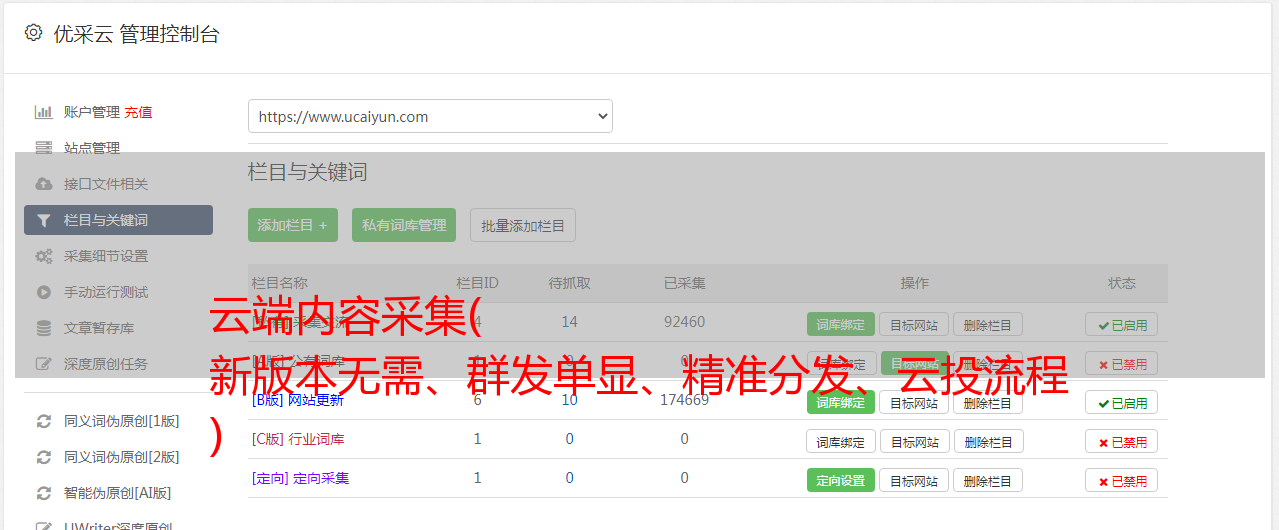Open the [C版] 行业词库 column link
The width and height of the screenshot is (1279, 530).
coord(298,439)
